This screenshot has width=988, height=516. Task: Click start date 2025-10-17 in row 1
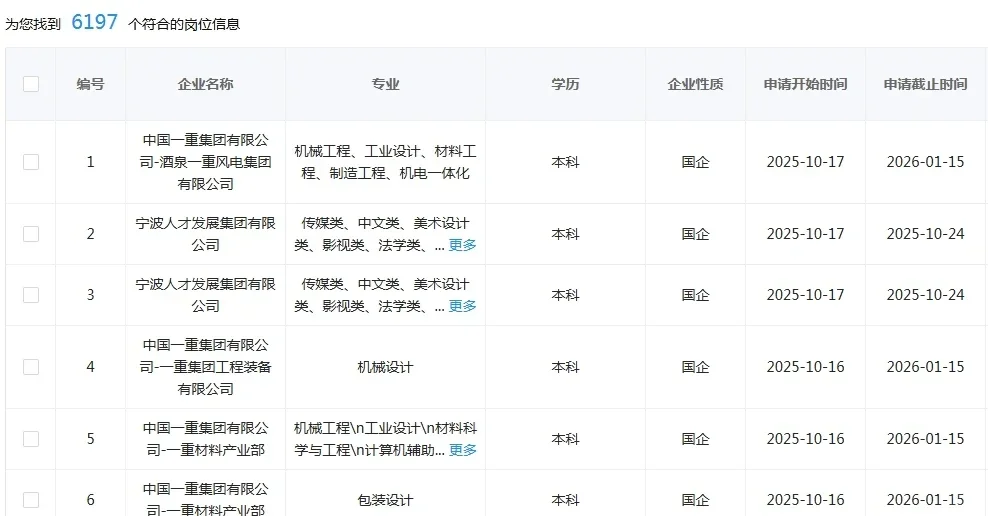click(x=805, y=162)
